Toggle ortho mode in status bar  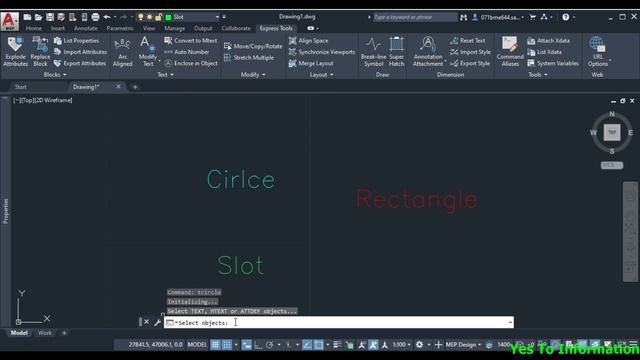(258, 345)
